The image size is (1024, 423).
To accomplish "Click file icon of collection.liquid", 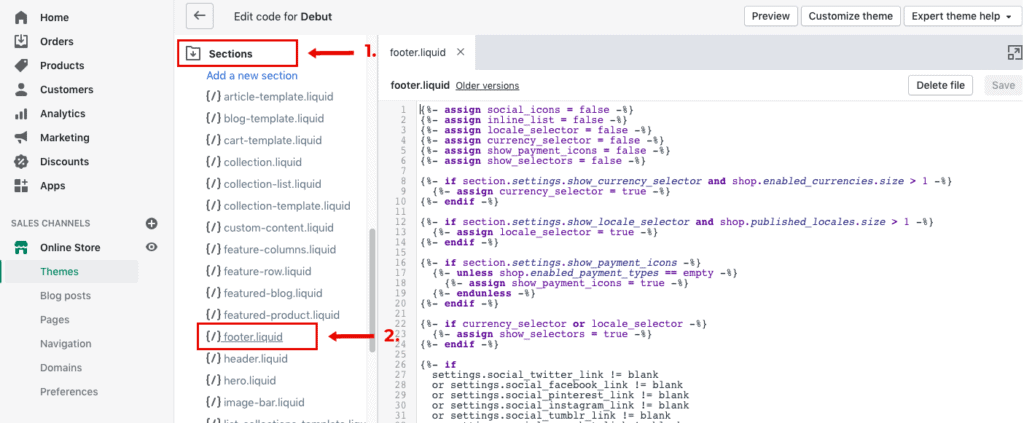I will click(213, 162).
